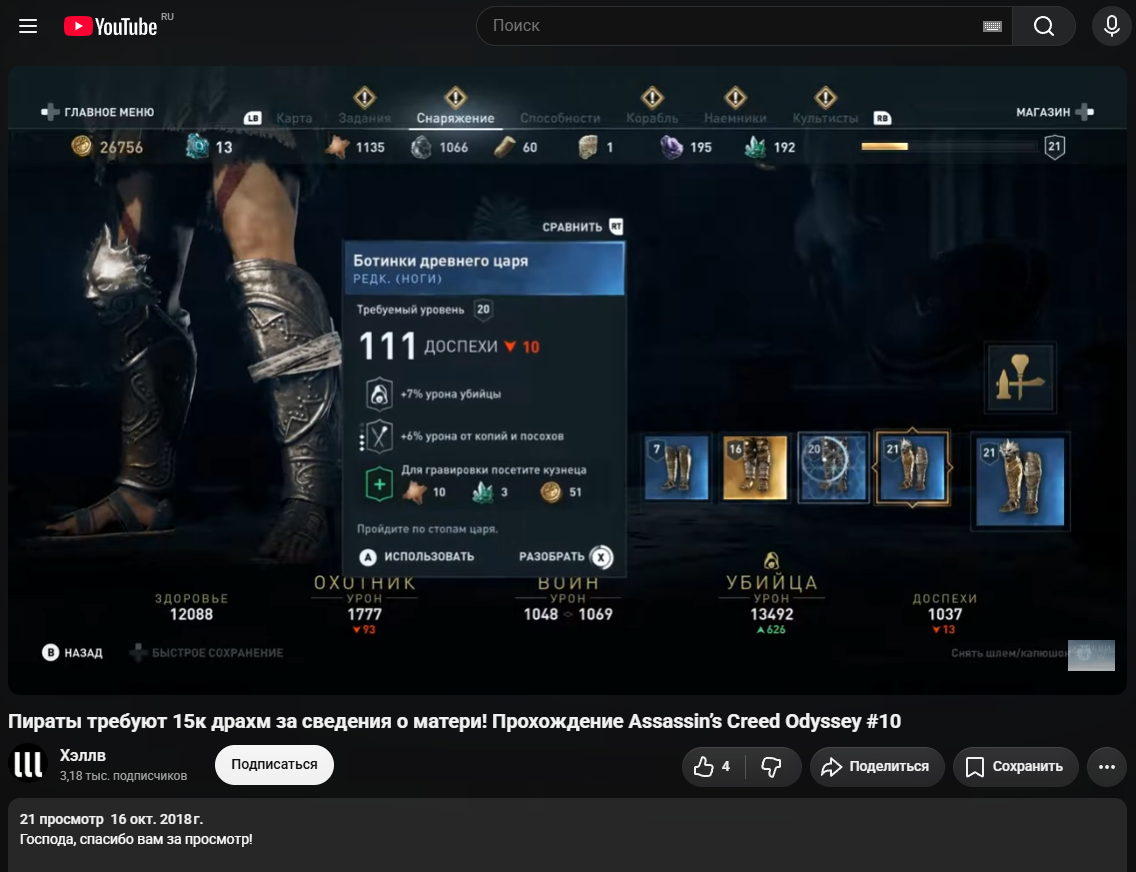Select the gold level 16 boots item
The height and width of the screenshot is (872, 1136).
click(754, 468)
